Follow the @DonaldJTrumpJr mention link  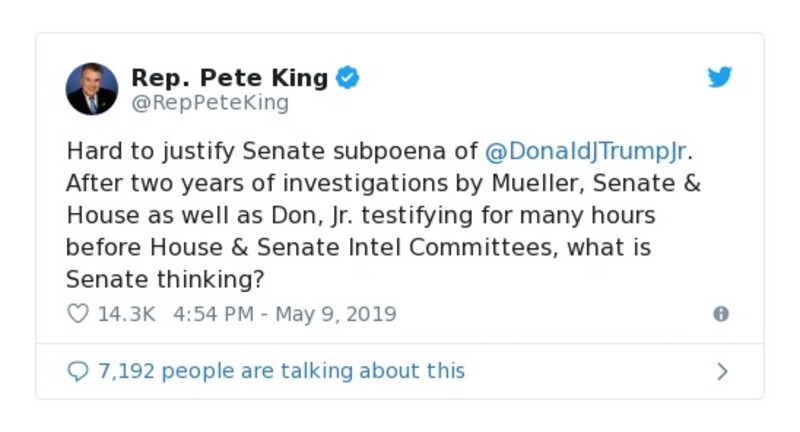point(588,152)
